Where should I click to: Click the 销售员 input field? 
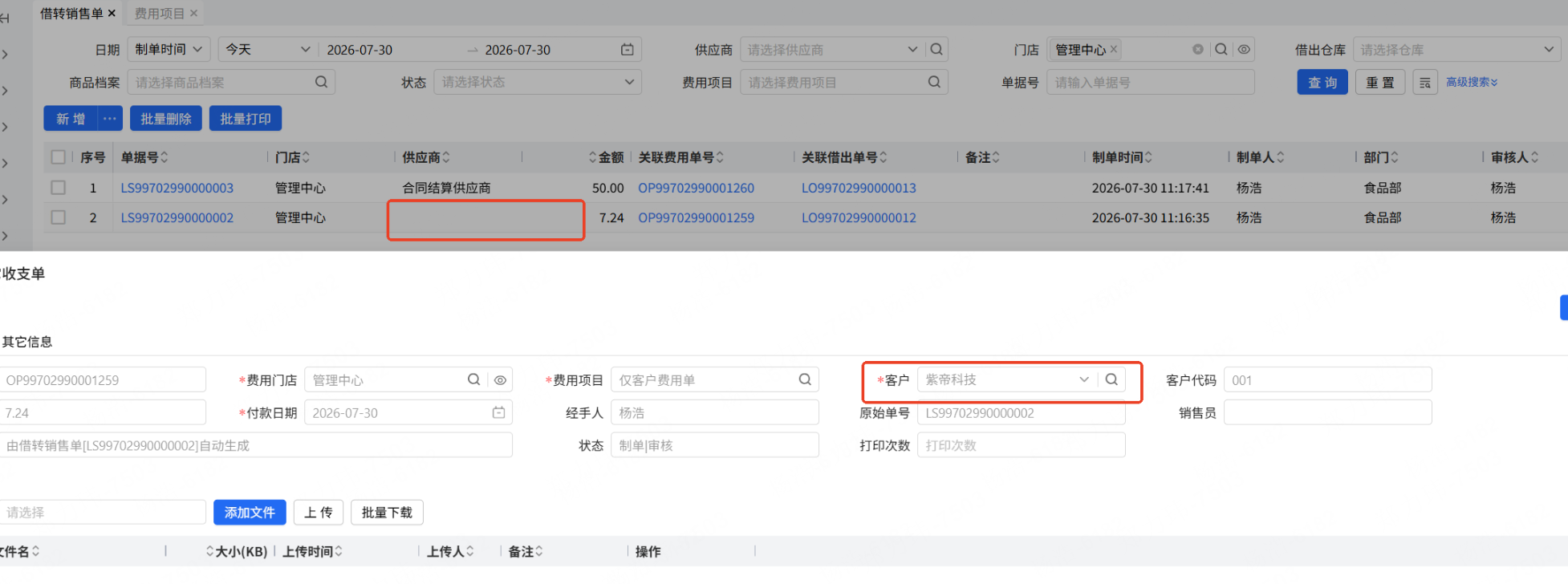coord(1328,412)
